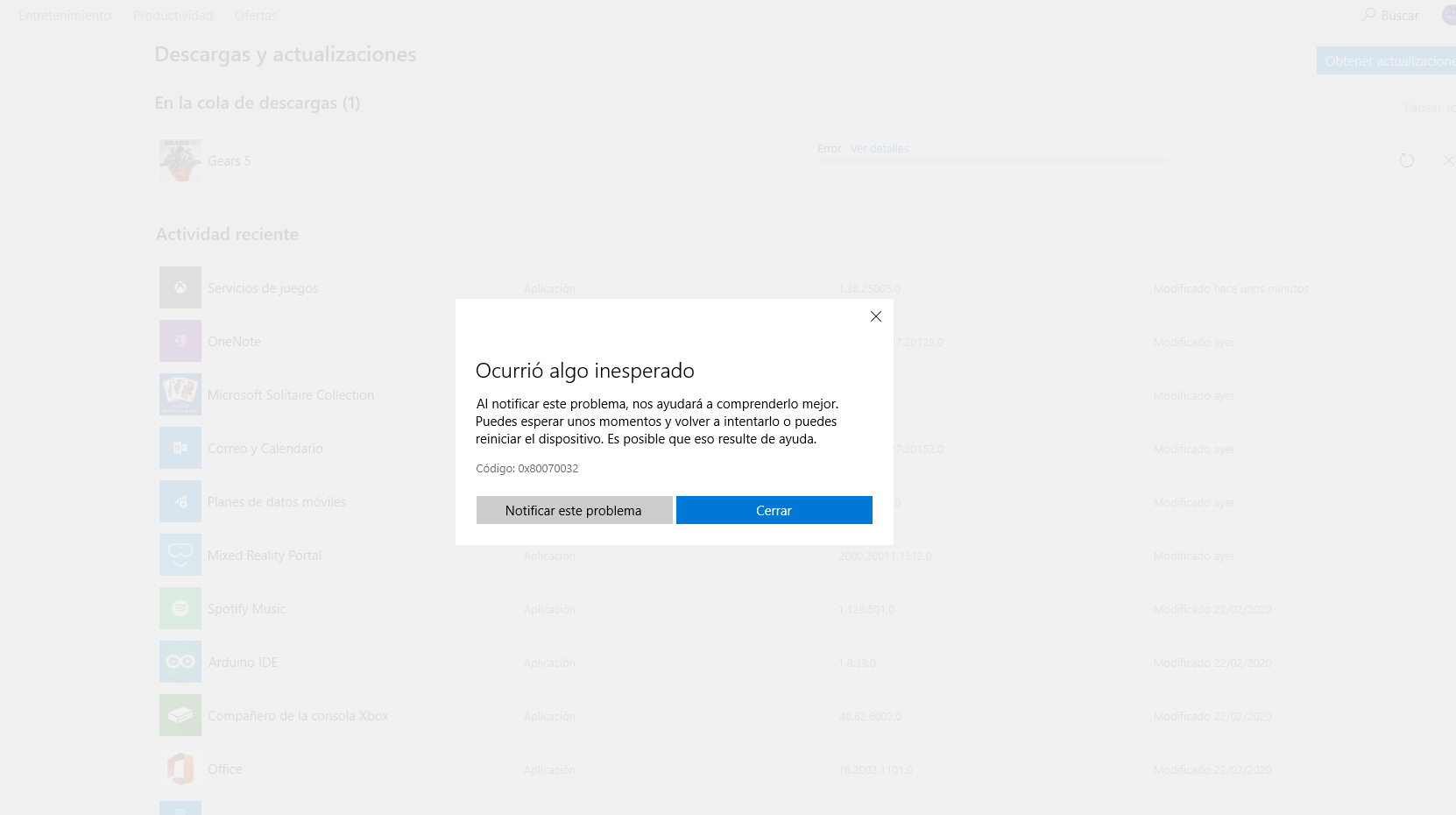This screenshot has width=1456, height=815.
Task: Select the Office entry name
Action: 225,769
